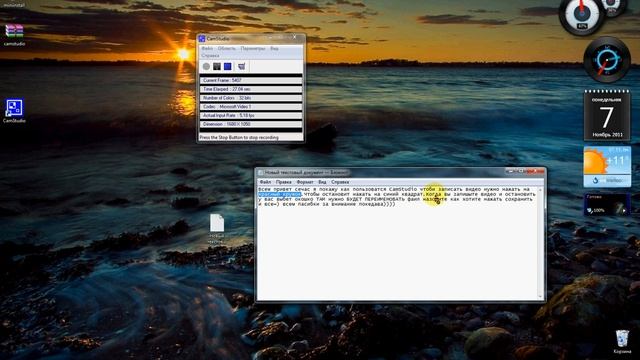Click the highlighted text 'красный кружок' in Notepad
Viewport: 640px width, 360px height.
280,194
